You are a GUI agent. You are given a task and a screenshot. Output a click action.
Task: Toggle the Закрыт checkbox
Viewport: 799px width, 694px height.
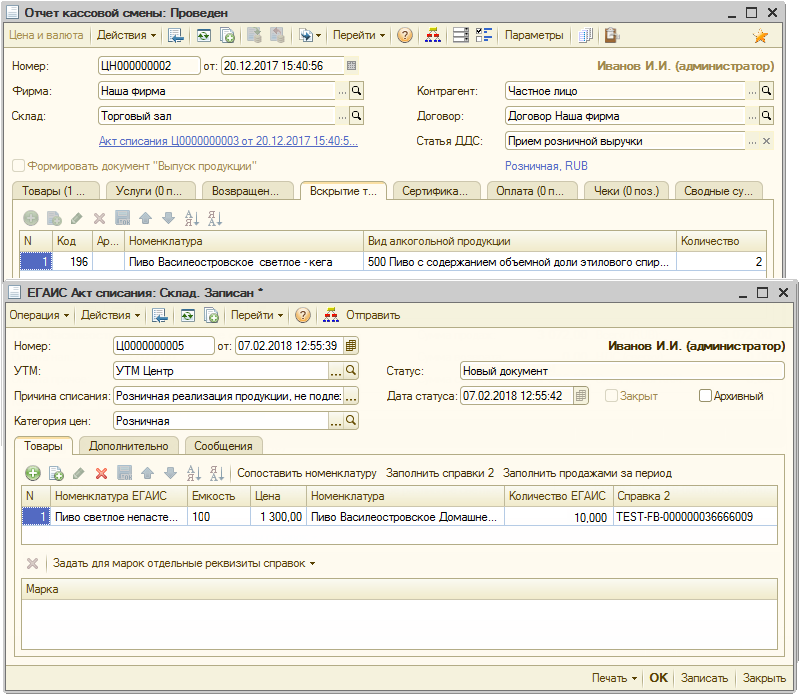tap(612, 396)
